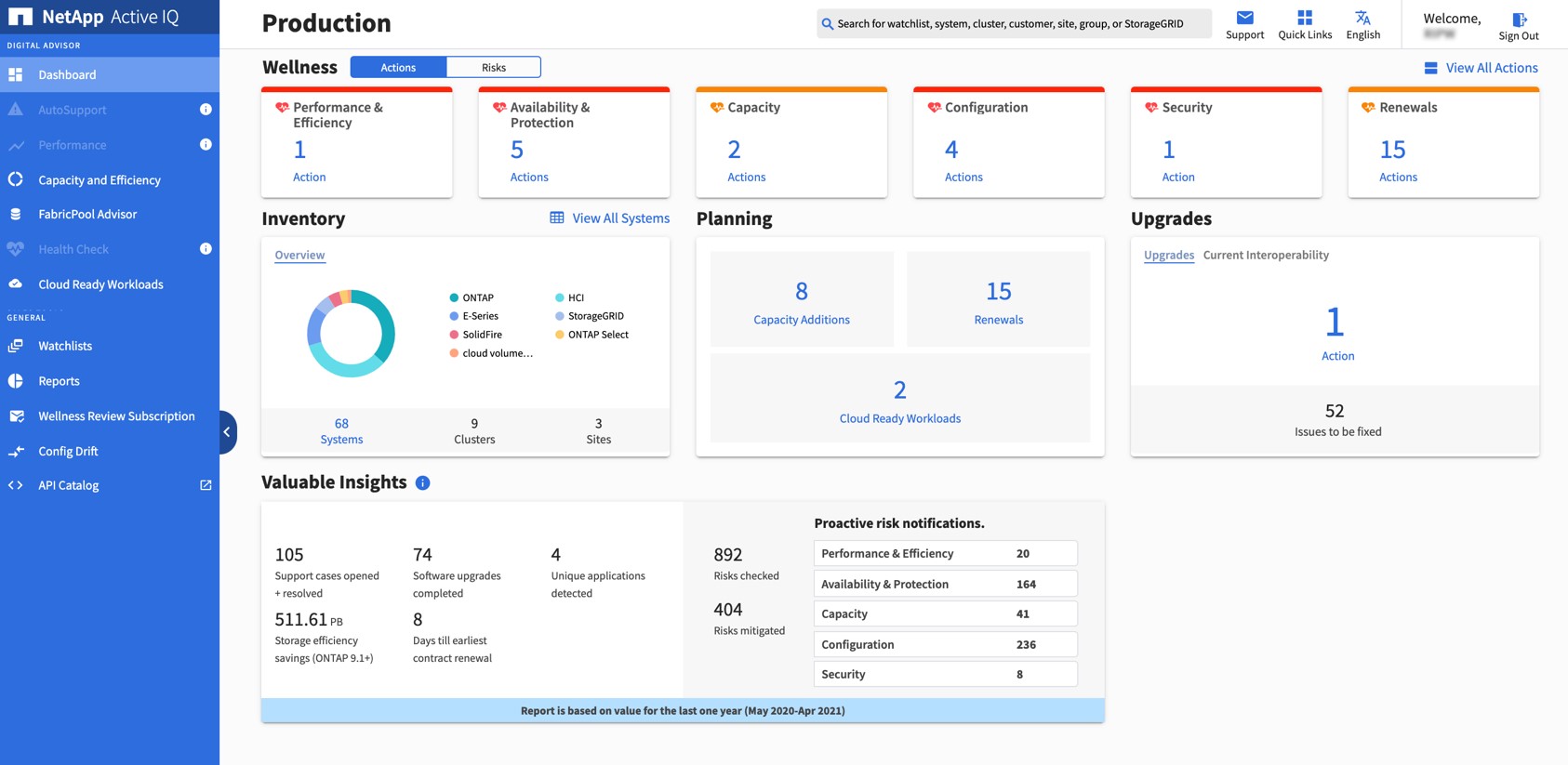Screen dimensions: 1568x765
Task: Click the FabricPool Advisor stack icon
Action: [16, 214]
